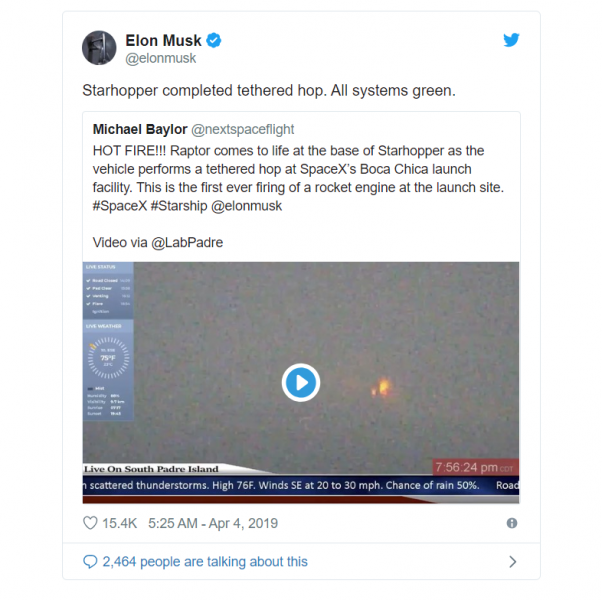Open the Elon Musk name link

click(163, 41)
